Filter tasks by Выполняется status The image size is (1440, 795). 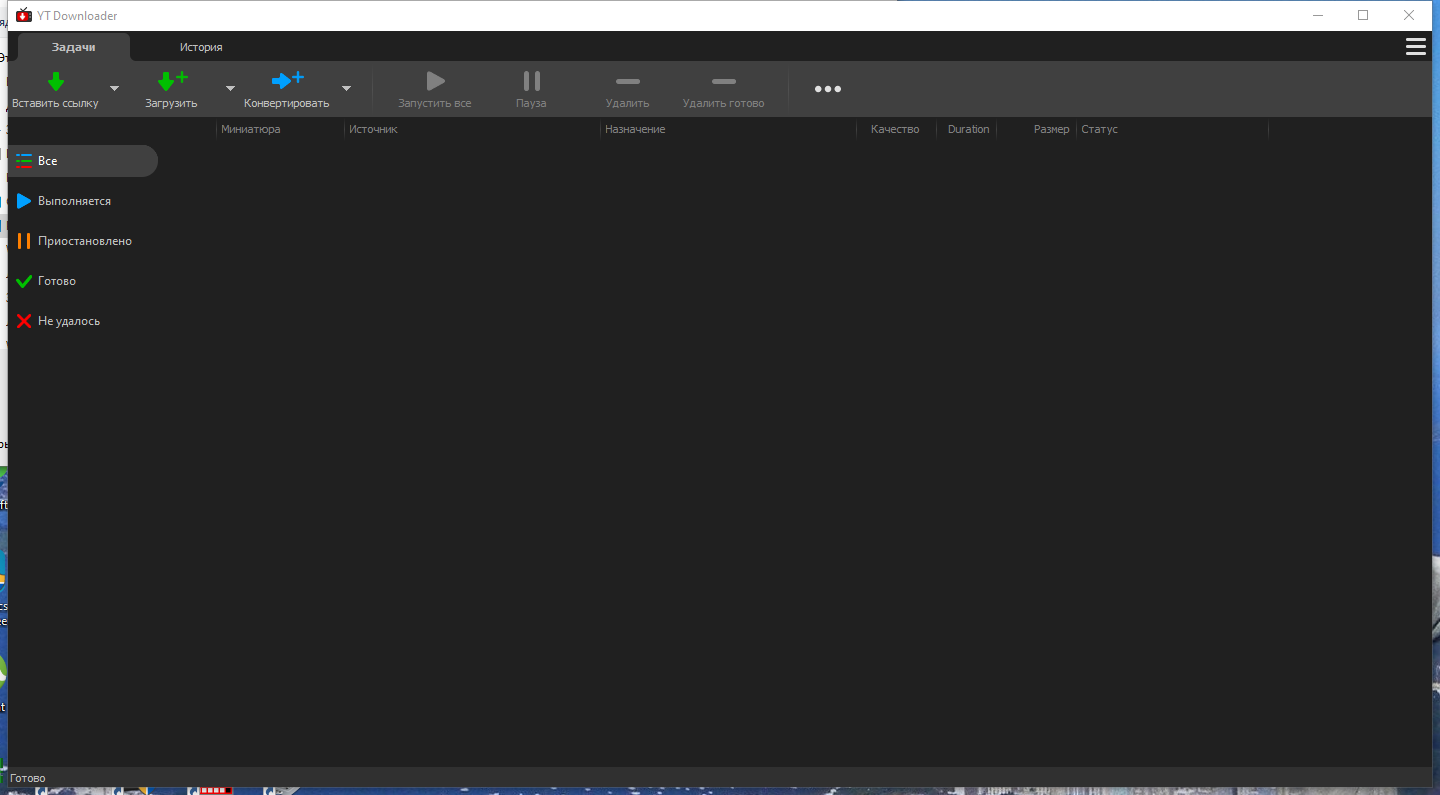point(72,200)
